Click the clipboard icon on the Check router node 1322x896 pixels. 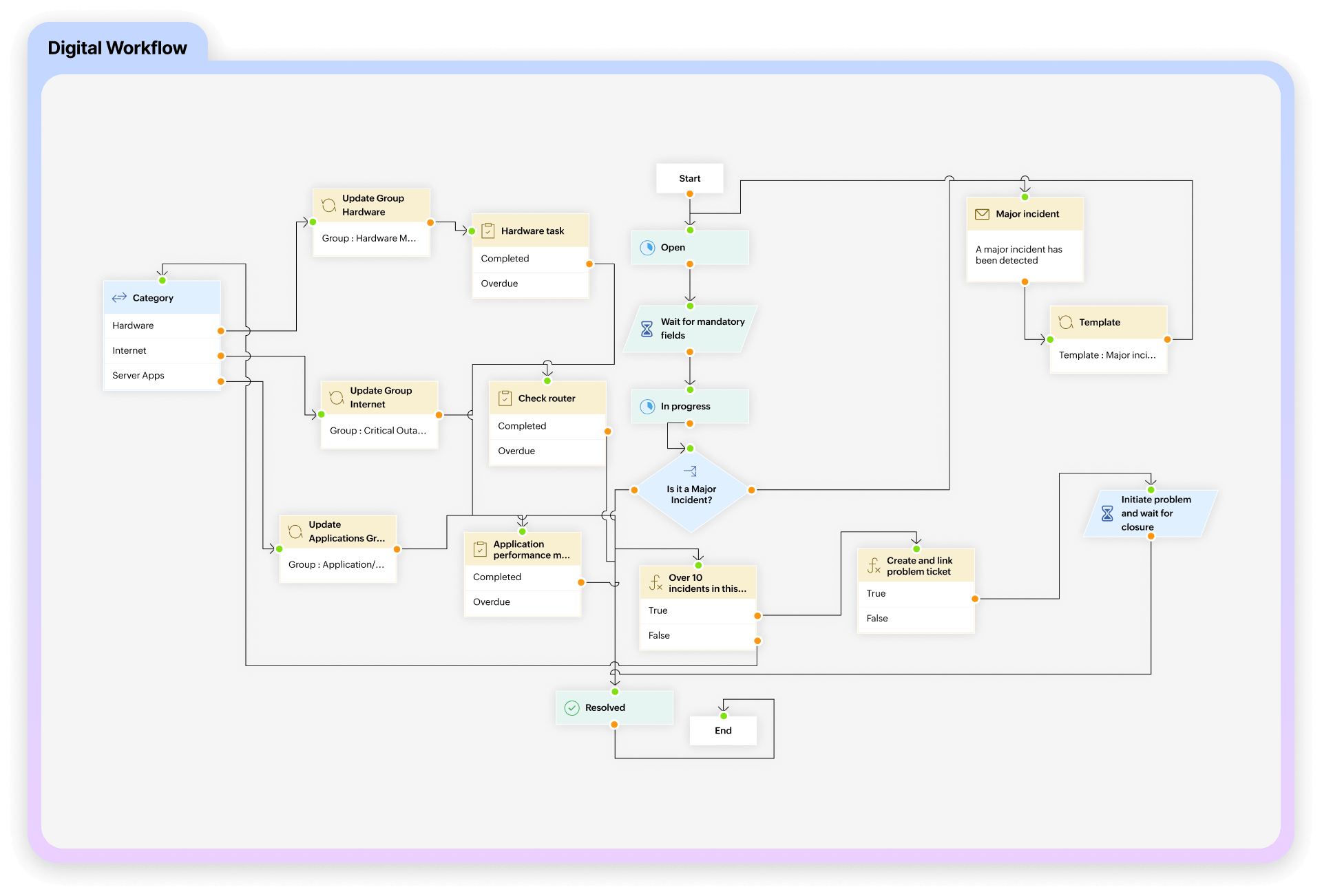pos(507,398)
